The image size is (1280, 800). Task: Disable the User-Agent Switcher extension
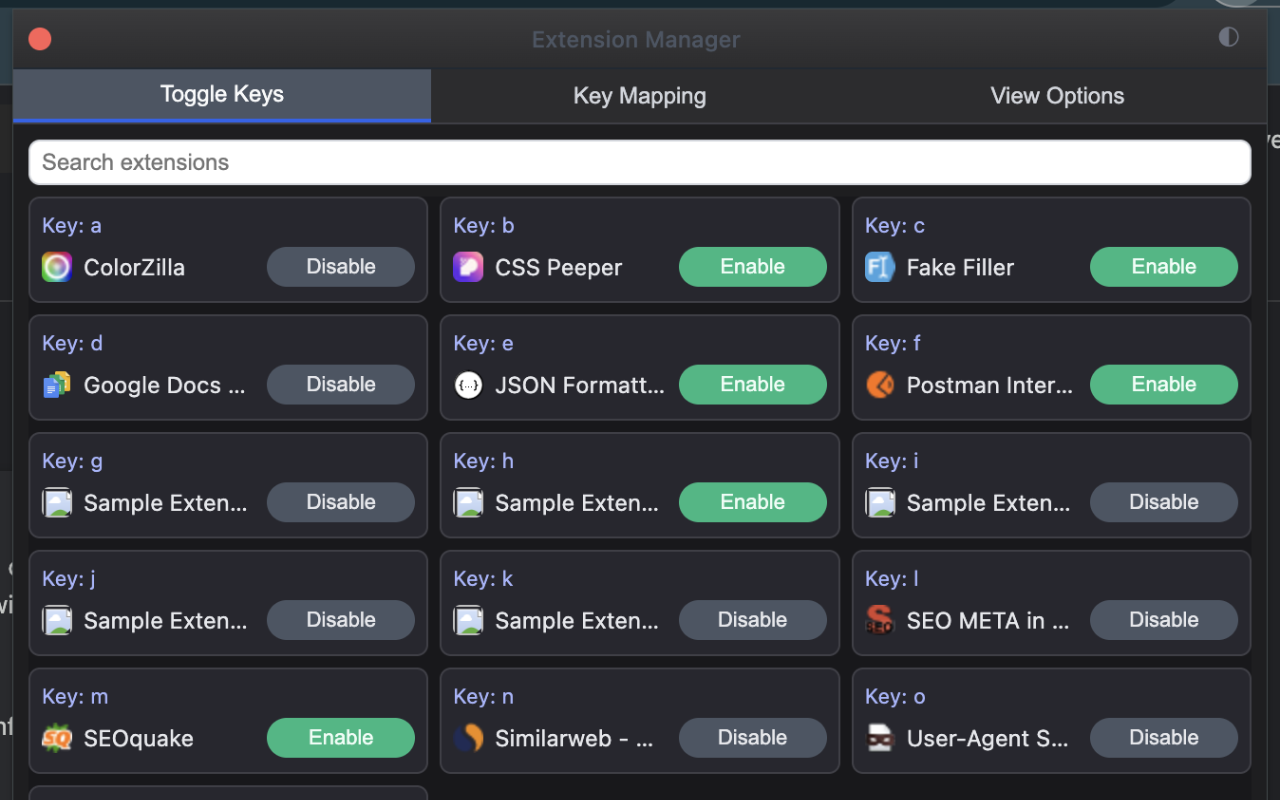click(x=1164, y=738)
